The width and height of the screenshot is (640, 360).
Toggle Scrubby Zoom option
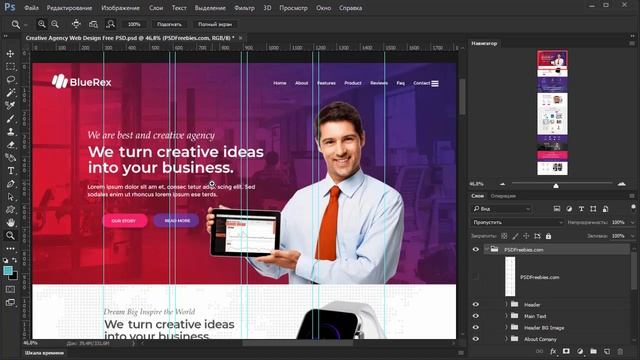(x=110, y=24)
